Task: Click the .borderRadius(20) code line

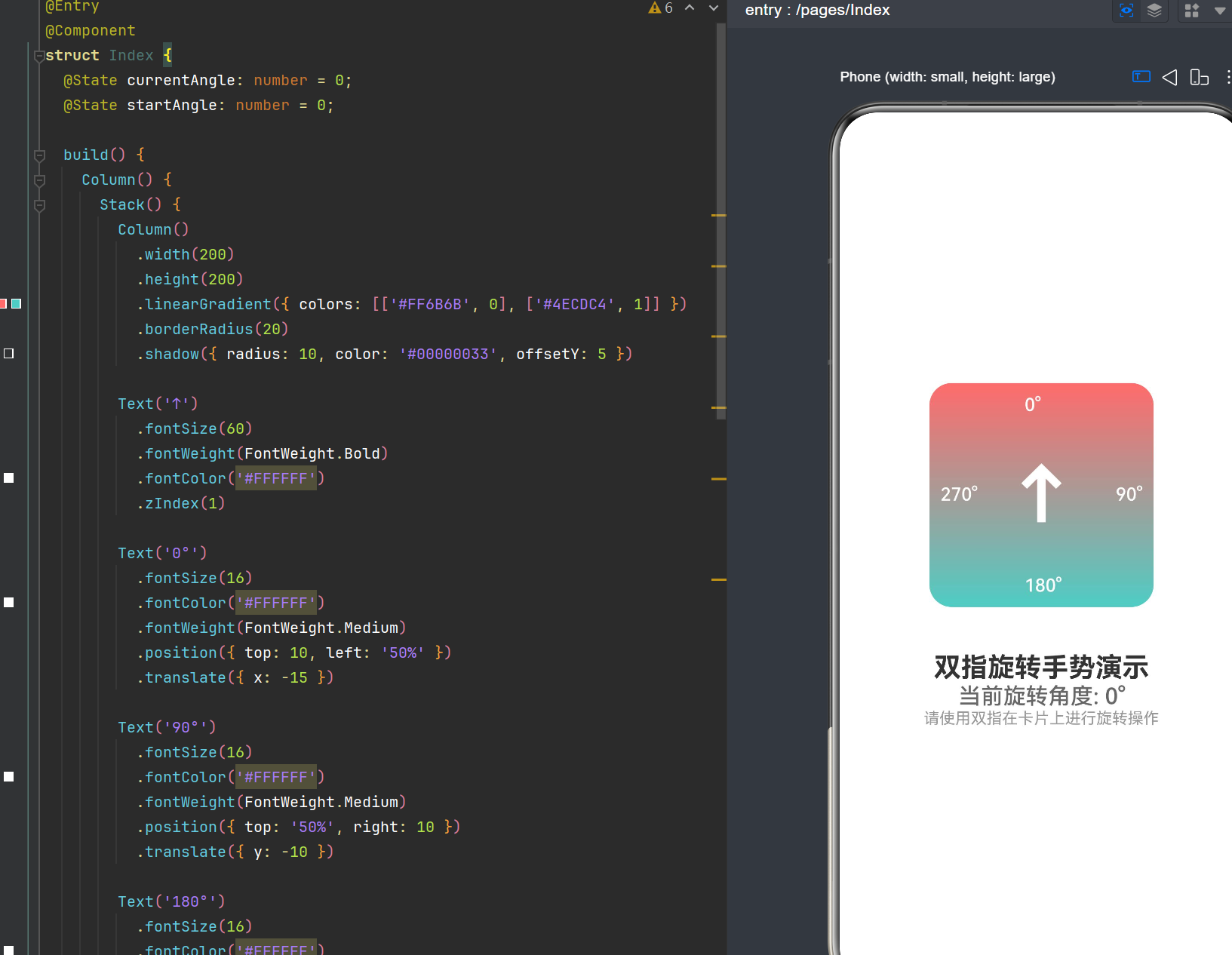Action: tap(212, 330)
